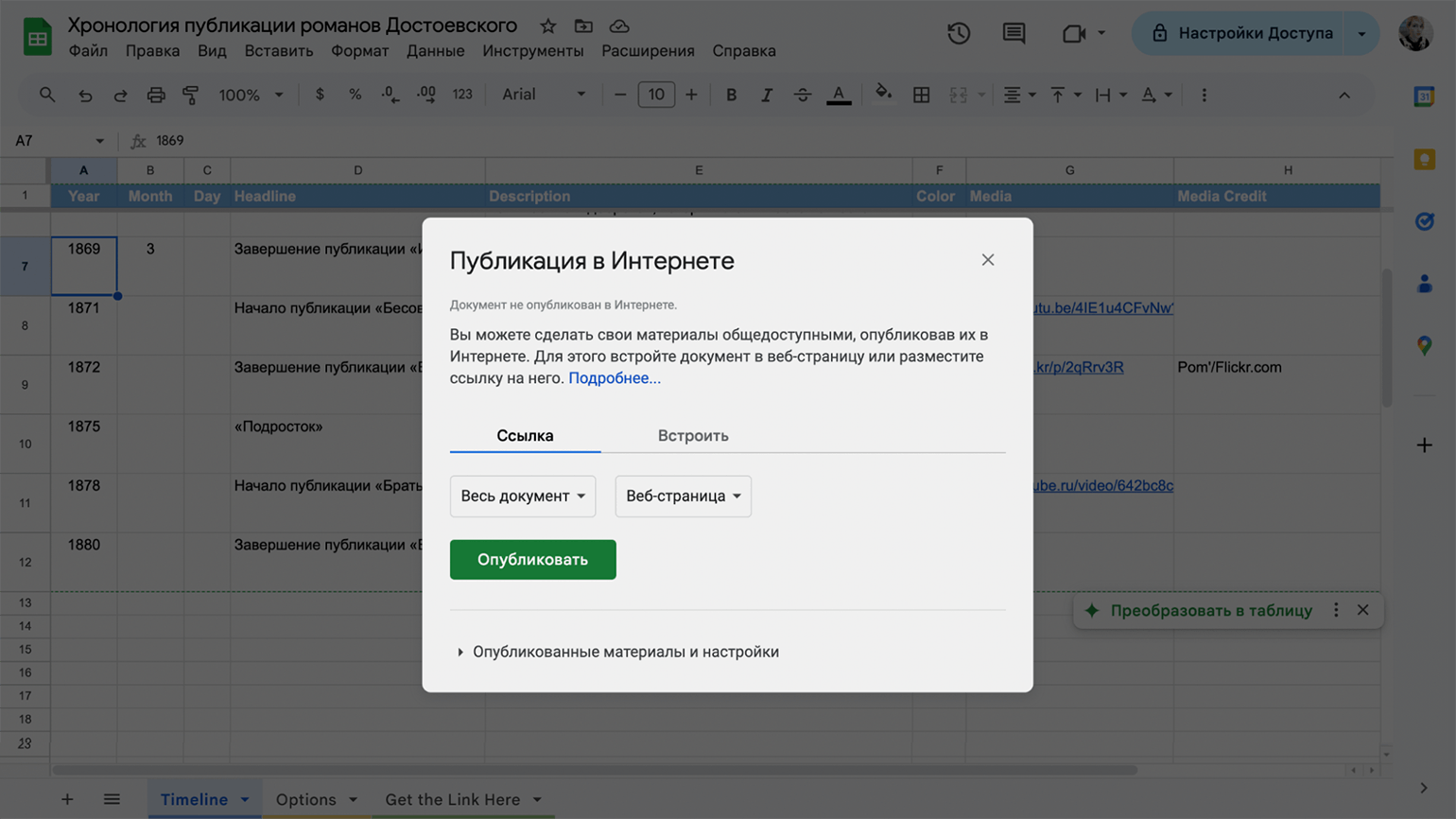Apply italic formatting
The image size is (1456, 819).
[767, 95]
